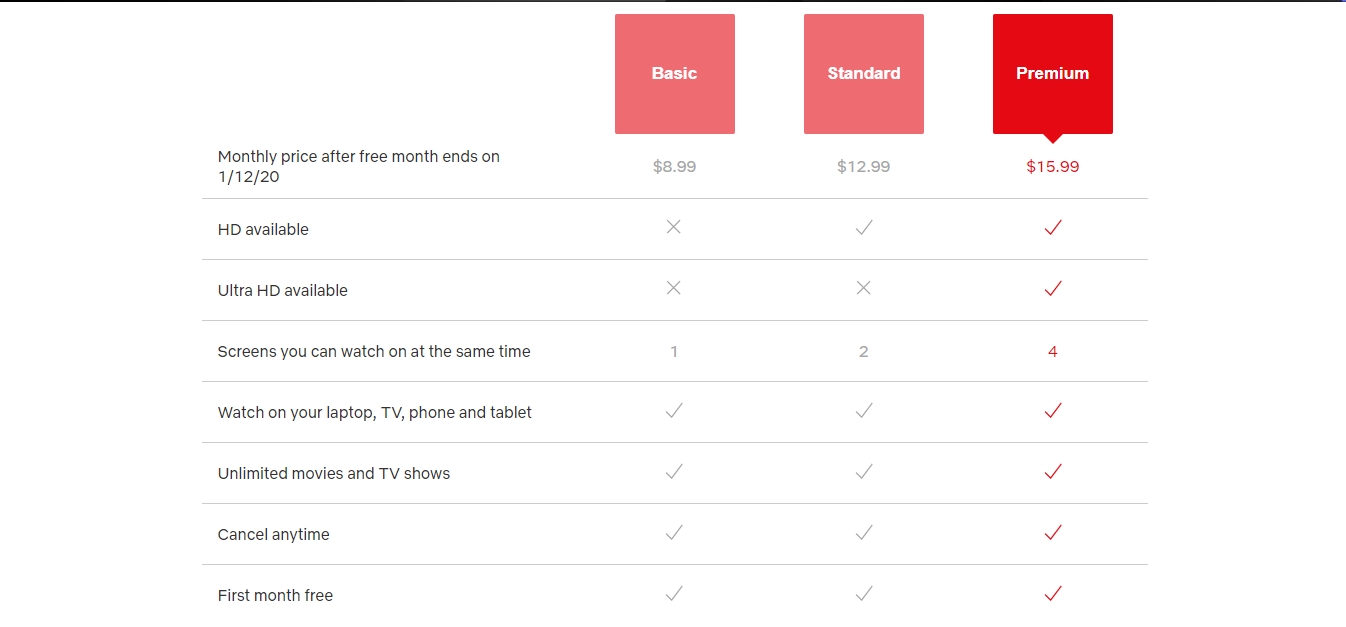Viewport: 1346px width, 627px height.
Task: Click the X icon for Standard Ultra HD
Action: (864, 289)
